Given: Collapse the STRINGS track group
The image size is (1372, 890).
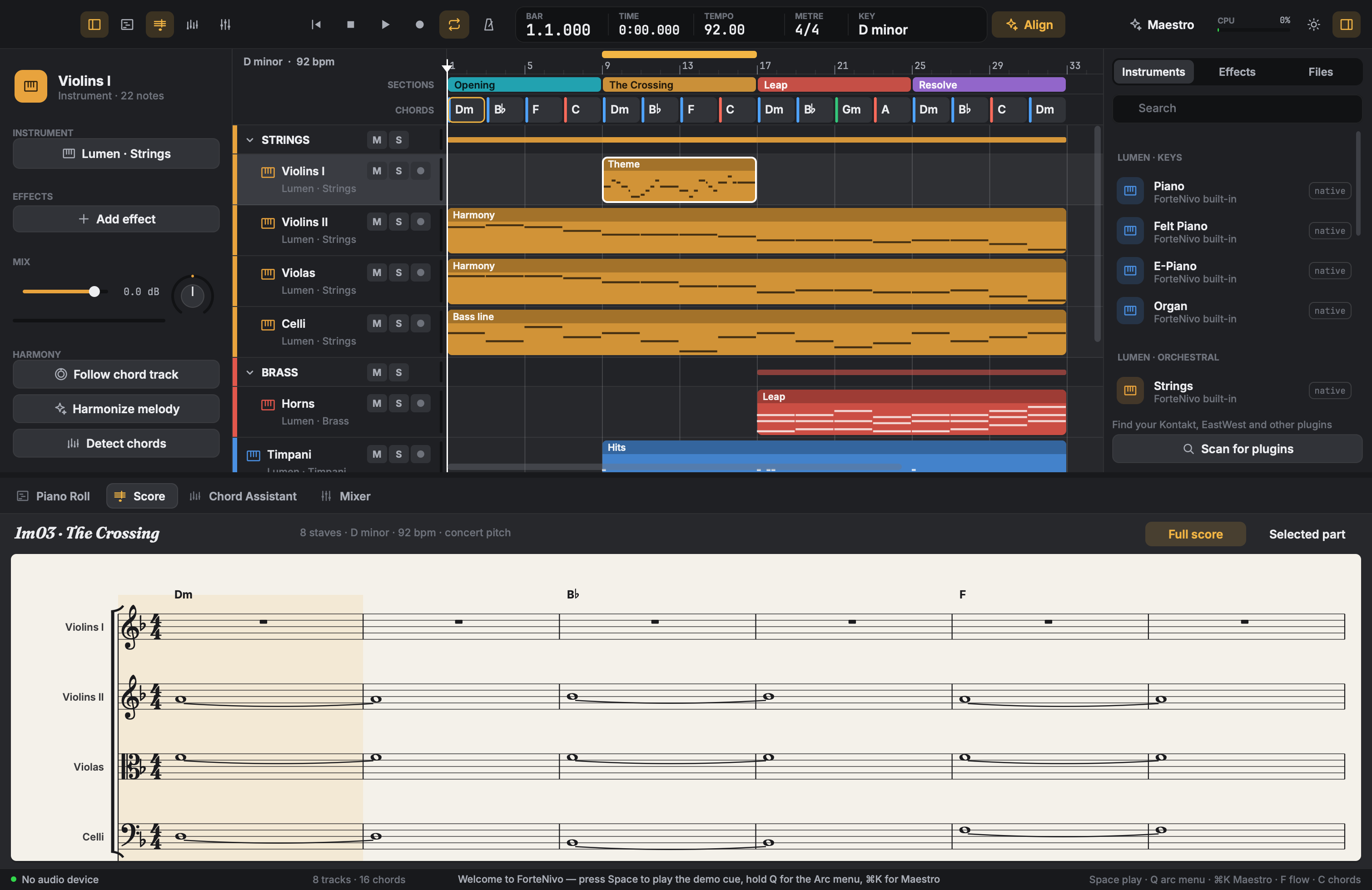Looking at the screenshot, I should click(249, 140).
